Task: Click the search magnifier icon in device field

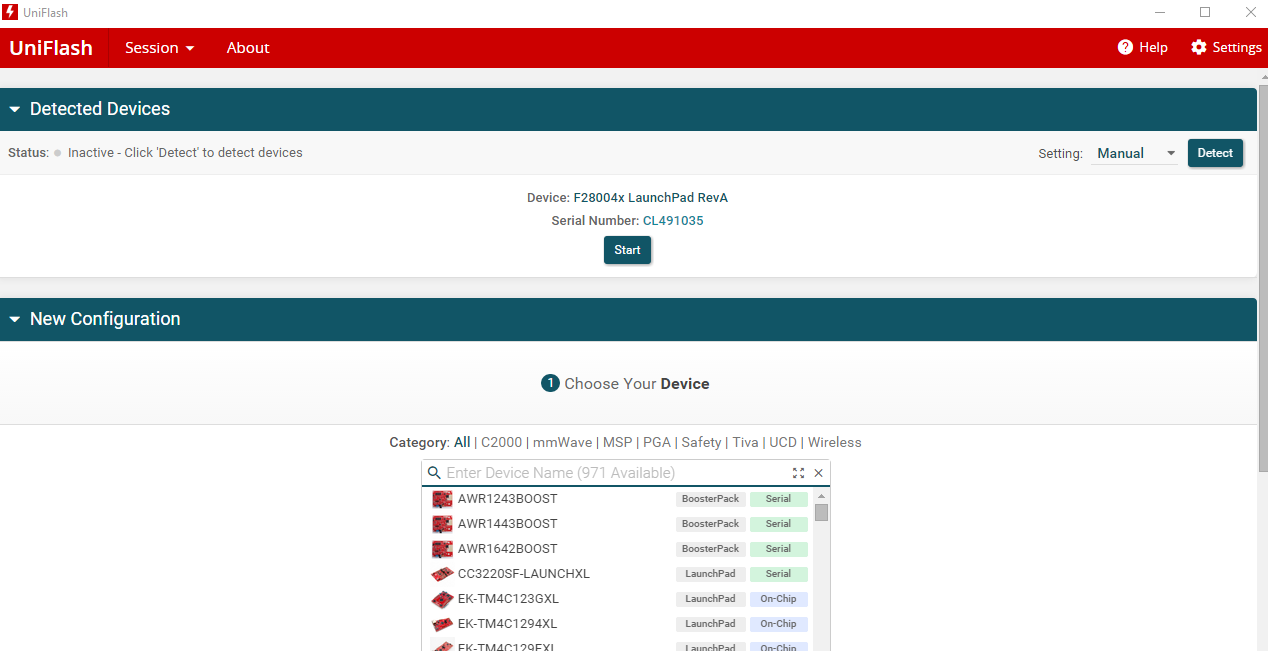Action: [434, 473]
